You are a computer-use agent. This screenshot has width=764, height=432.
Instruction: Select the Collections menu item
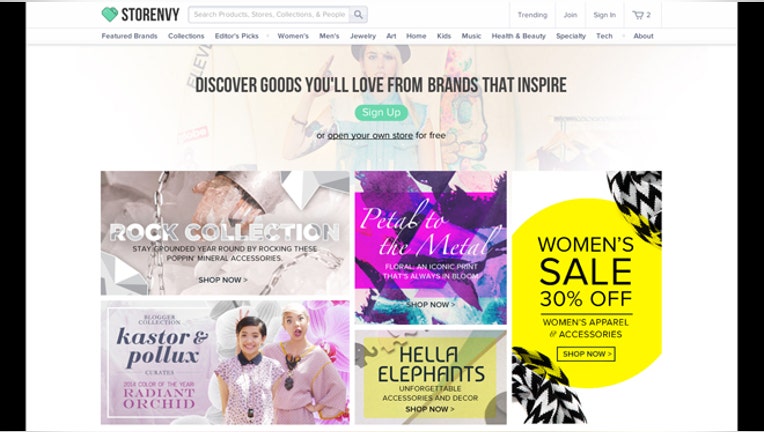click(186, 36)
